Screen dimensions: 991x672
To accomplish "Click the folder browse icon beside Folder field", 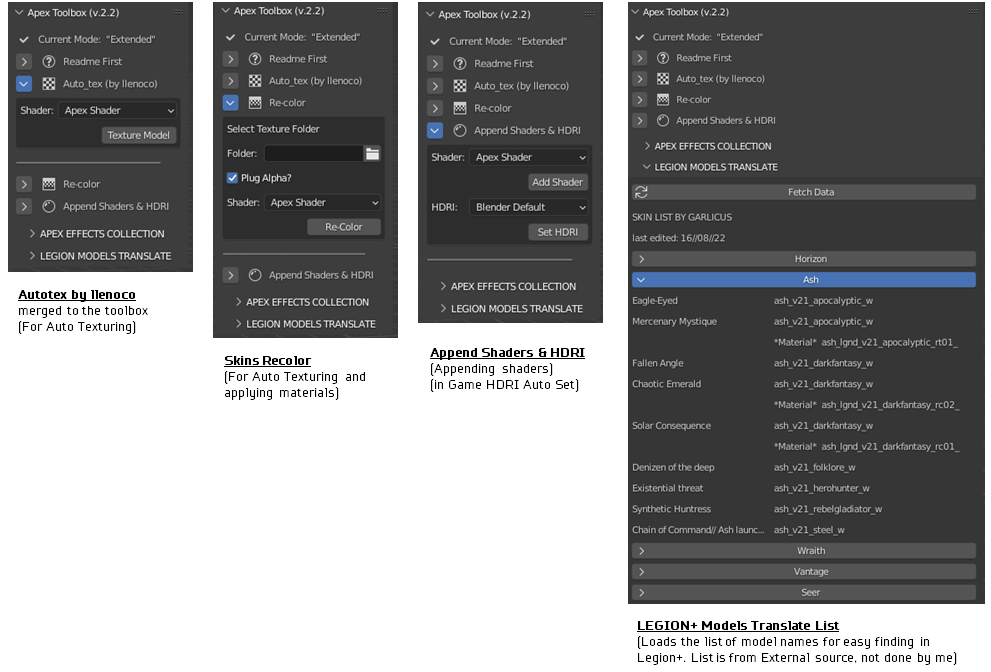I will 372,154.
